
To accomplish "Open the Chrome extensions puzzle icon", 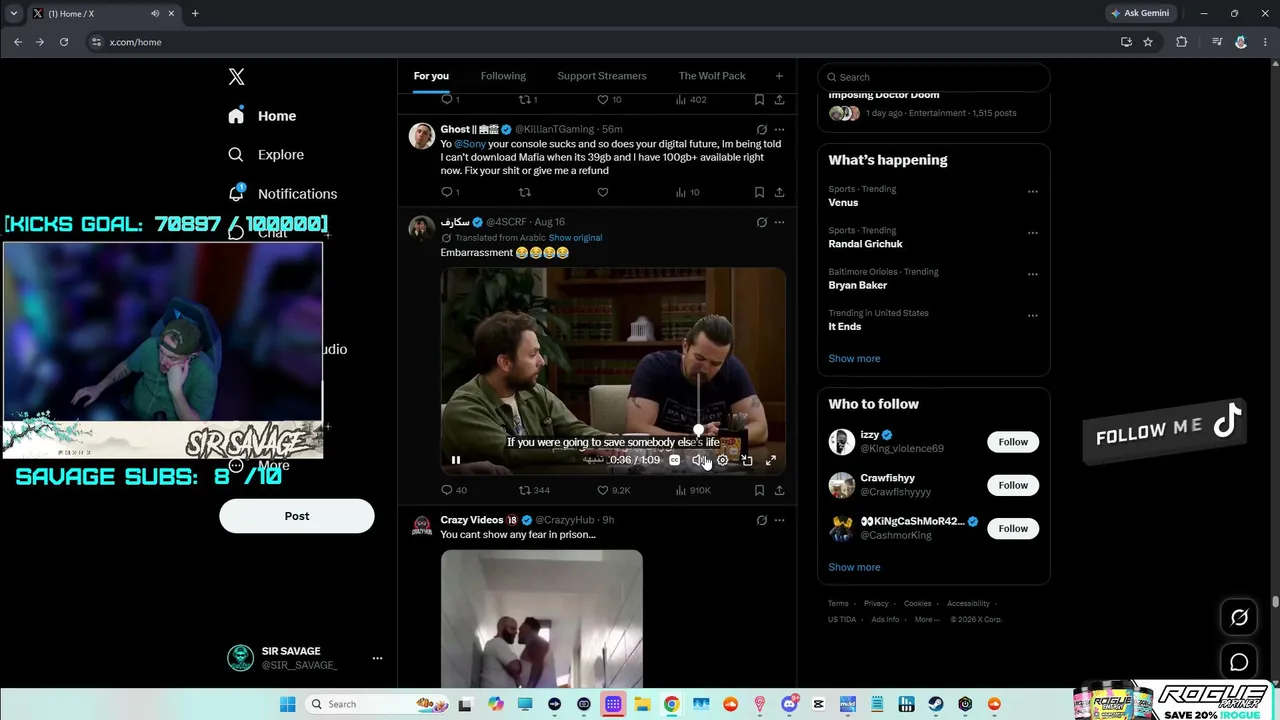I will pos(1182,42).
